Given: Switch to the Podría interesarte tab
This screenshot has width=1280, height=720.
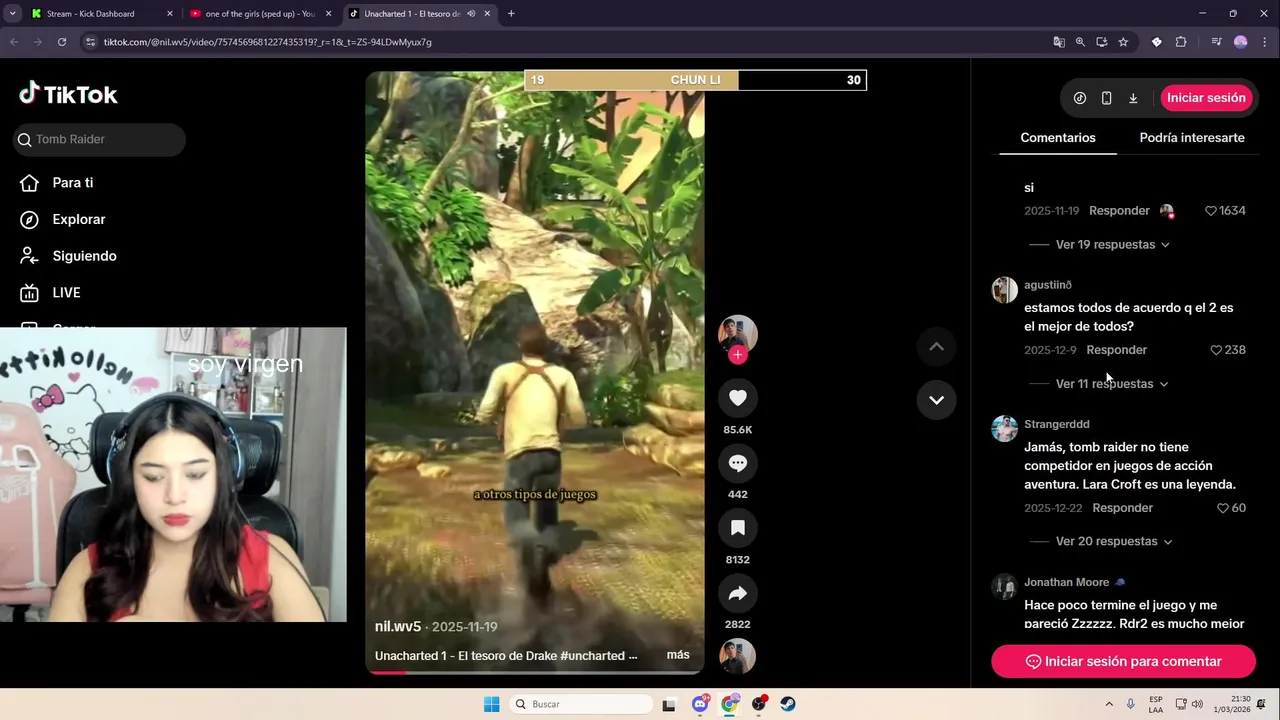Looking at the screenshot, I should coord(1192,138).
